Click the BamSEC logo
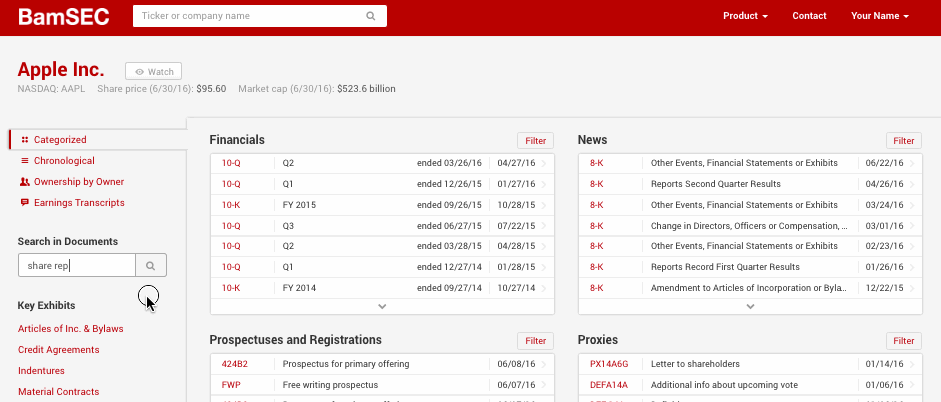 click(x=64, y=17)
